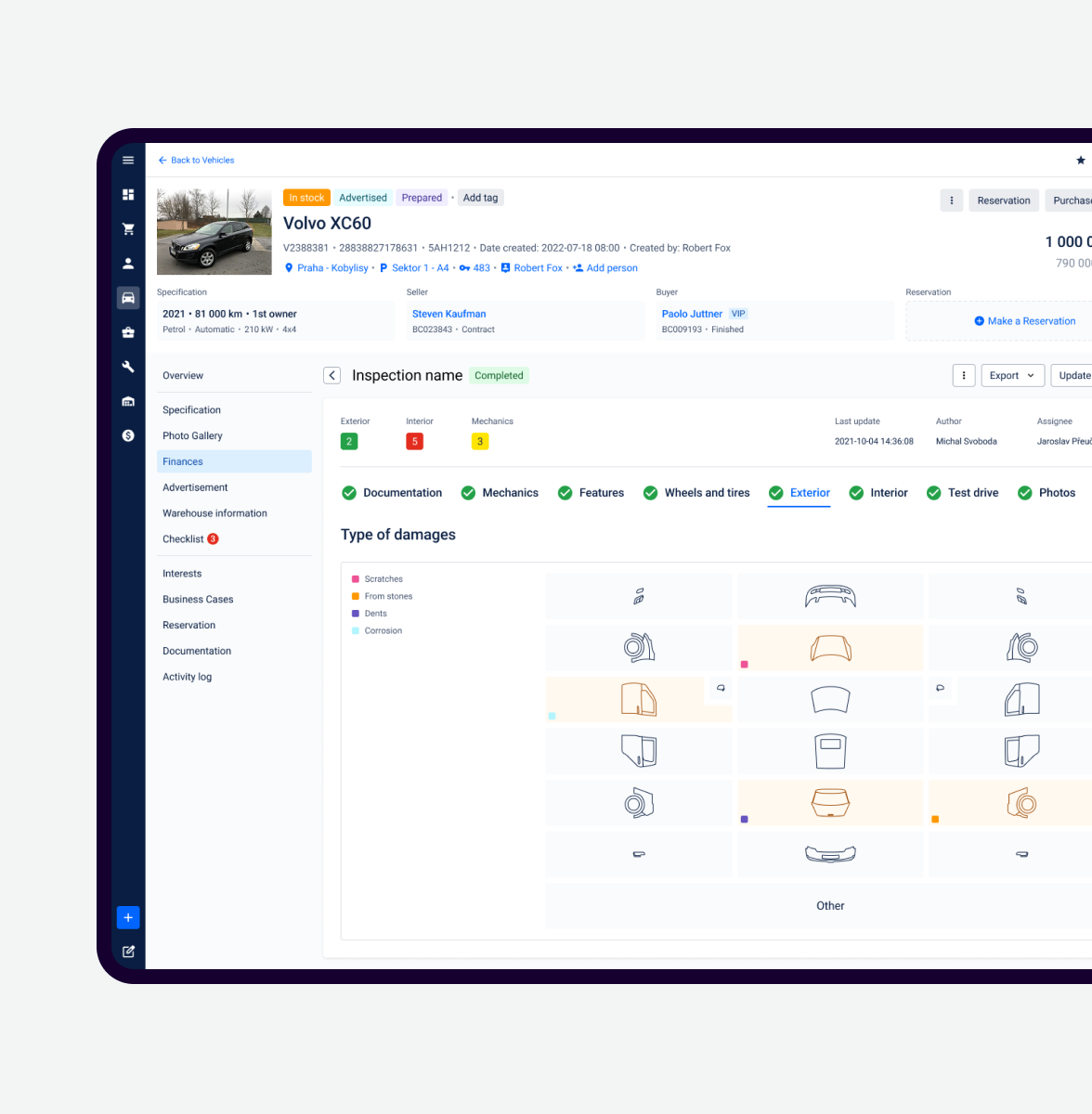Select the roof part diagram
The width and height of the screenshot is (1092, 1114).
click(x=830, y=751)
